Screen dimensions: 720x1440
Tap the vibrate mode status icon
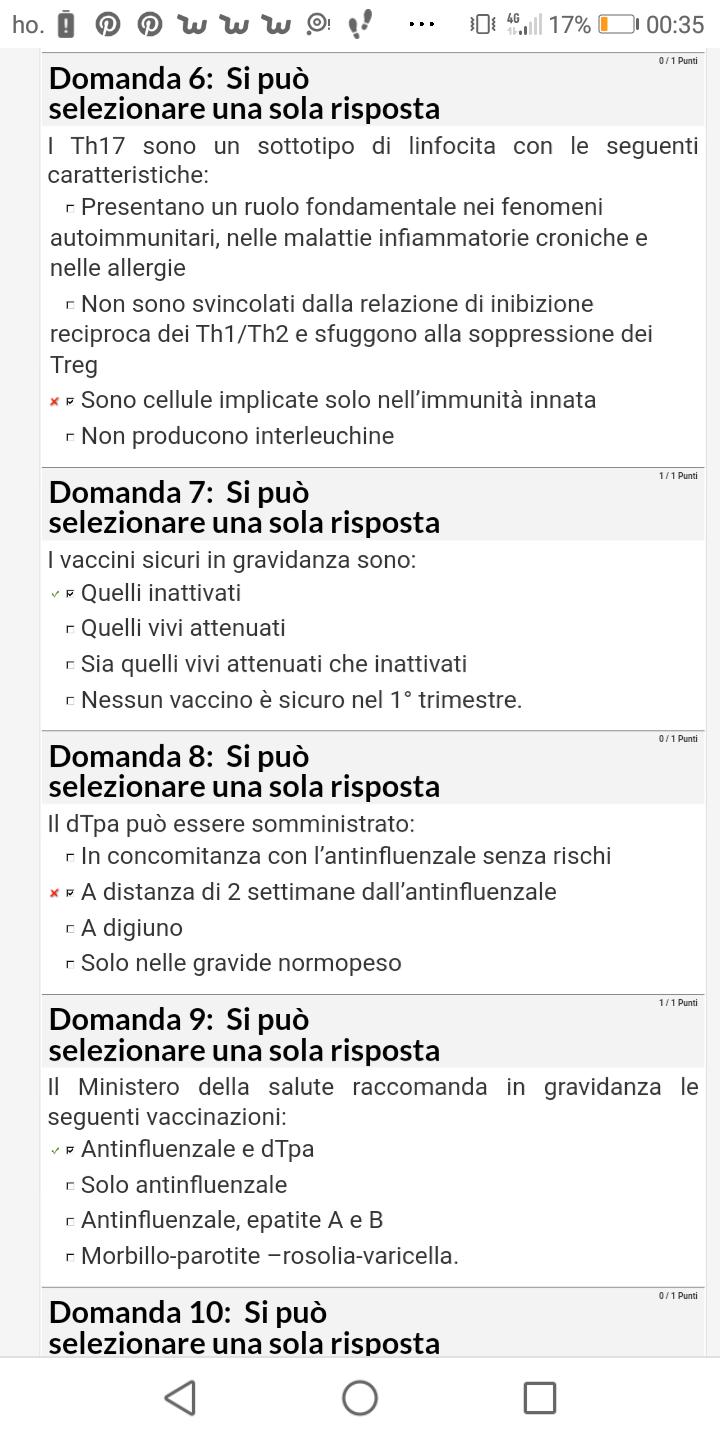[x=483, y=25]
